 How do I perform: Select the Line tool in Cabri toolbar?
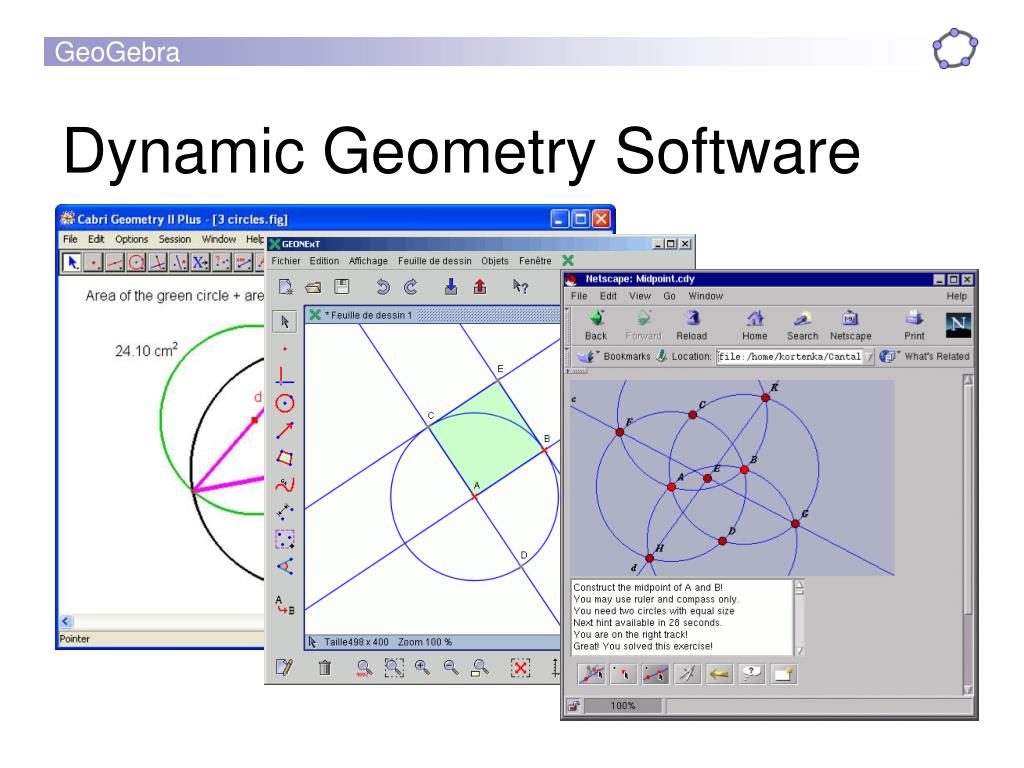point(115,263)
